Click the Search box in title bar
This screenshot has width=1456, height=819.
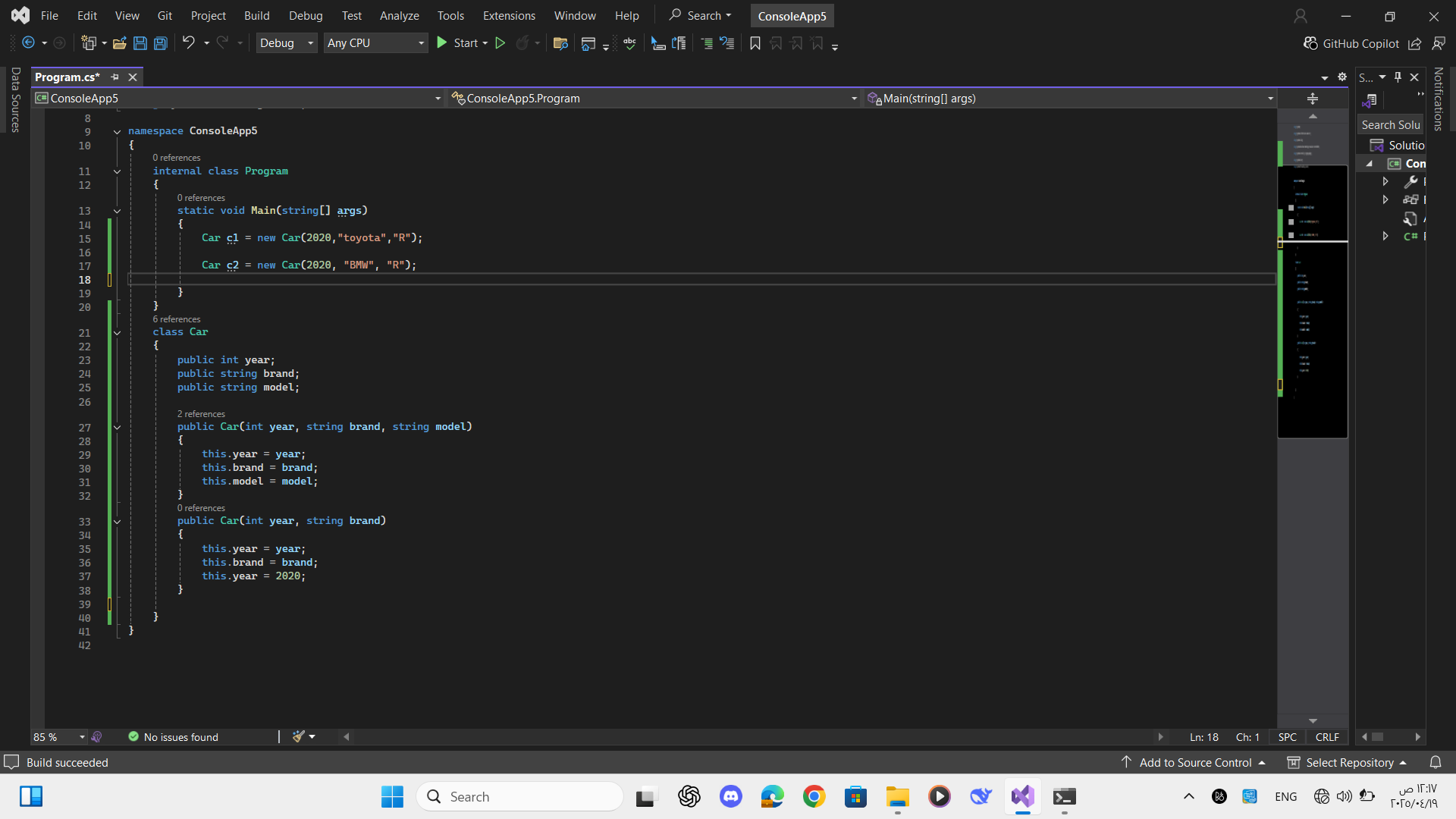[x=701, y=15]
